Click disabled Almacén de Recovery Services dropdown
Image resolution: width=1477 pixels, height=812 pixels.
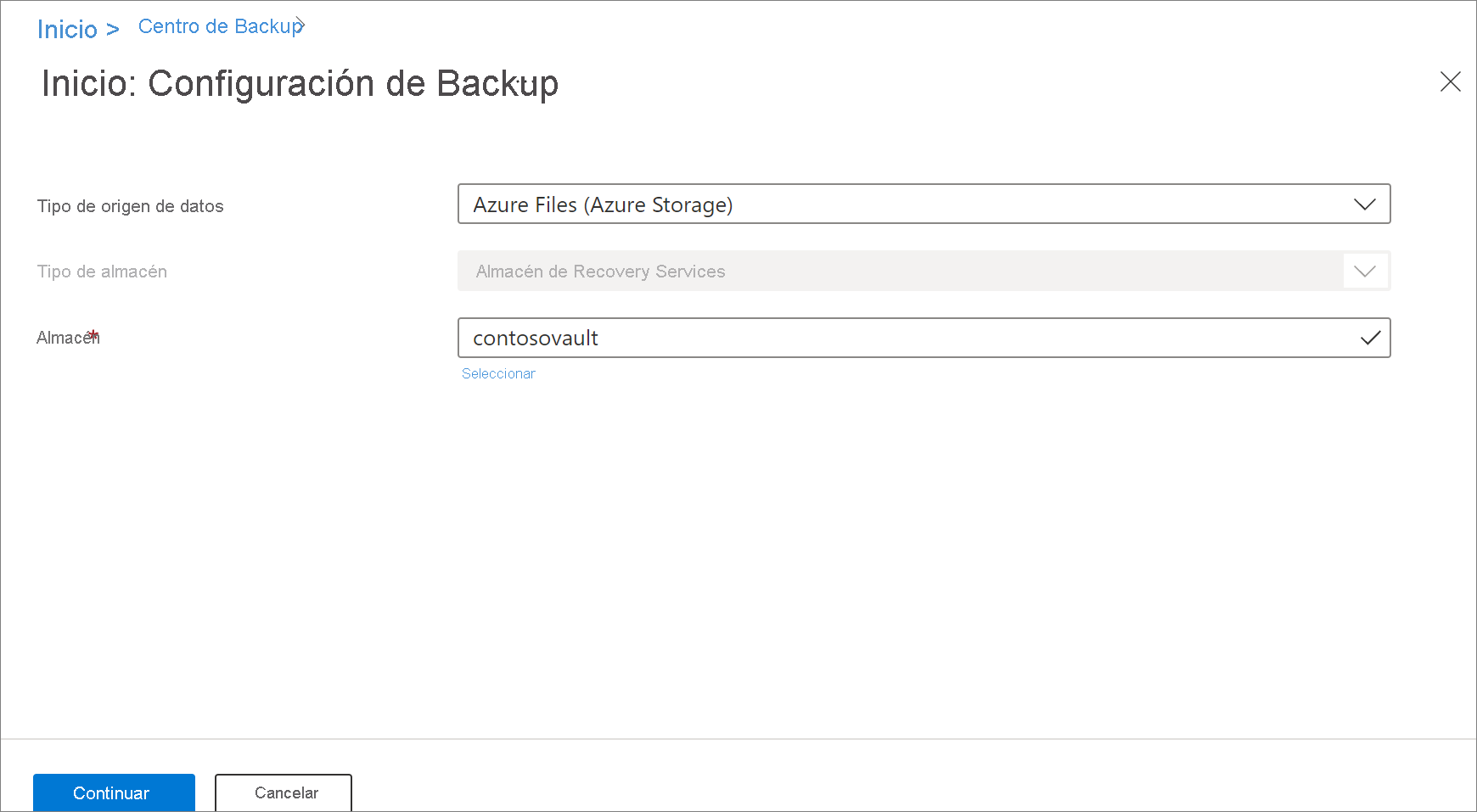(924, 271)
